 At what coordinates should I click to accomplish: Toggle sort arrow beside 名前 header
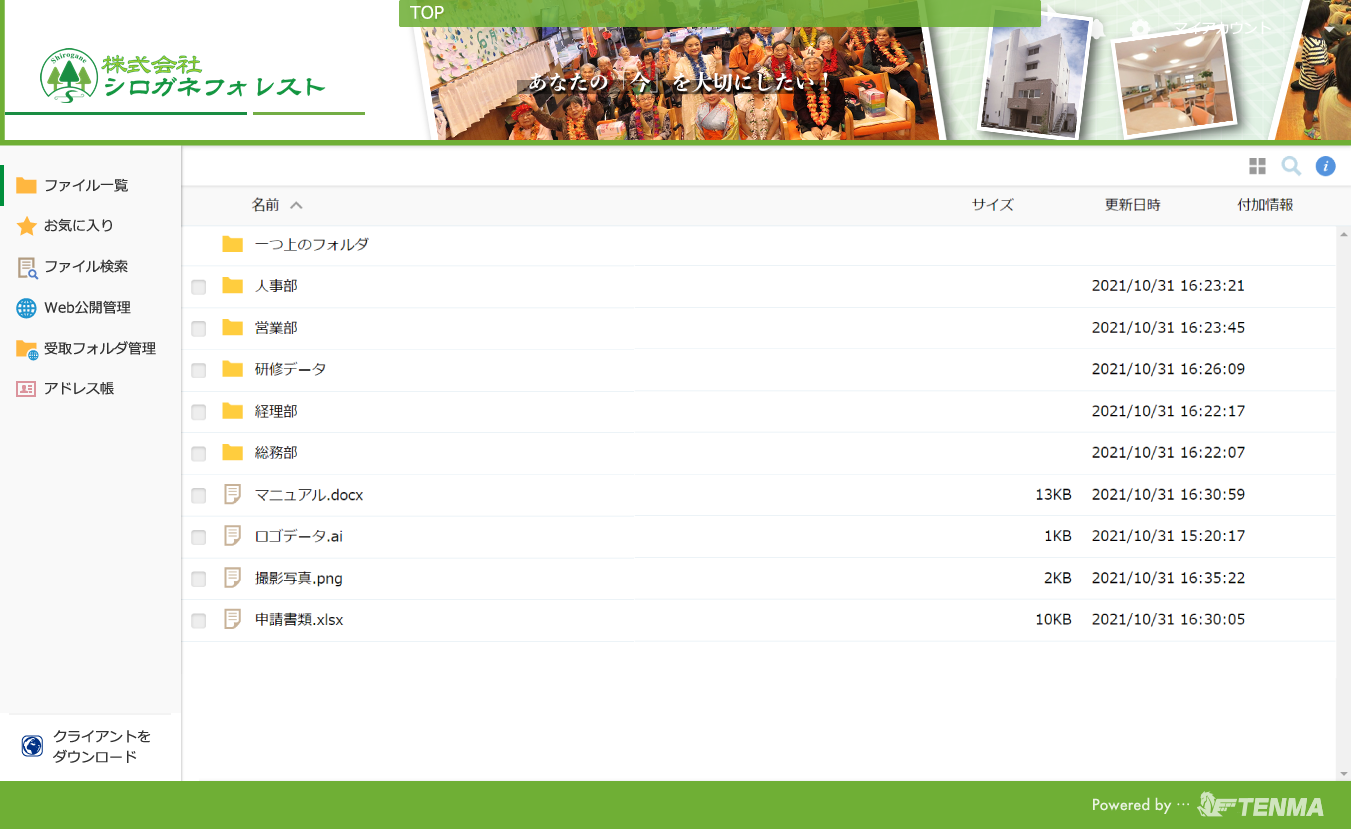click(296, 205)
